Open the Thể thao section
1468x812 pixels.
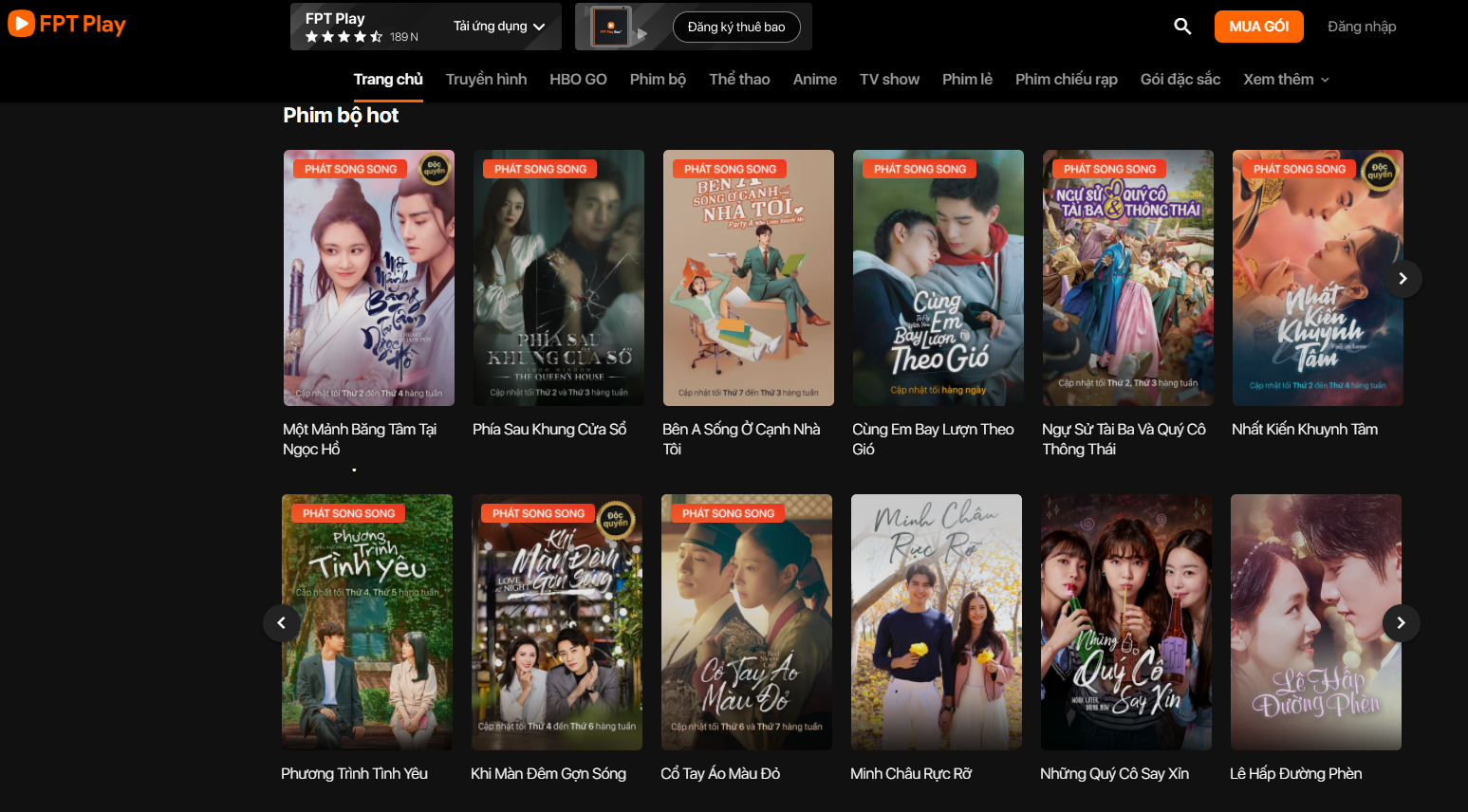[739, 79]
